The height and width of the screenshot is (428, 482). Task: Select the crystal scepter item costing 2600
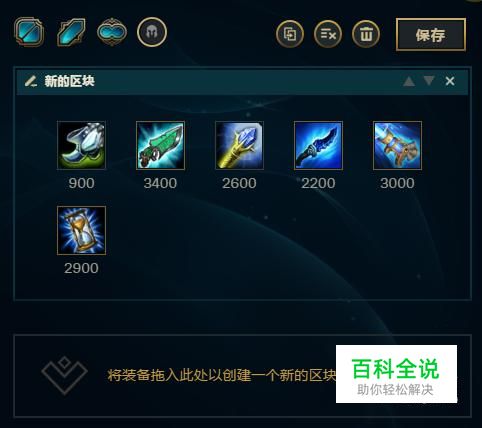click(239, 145)
